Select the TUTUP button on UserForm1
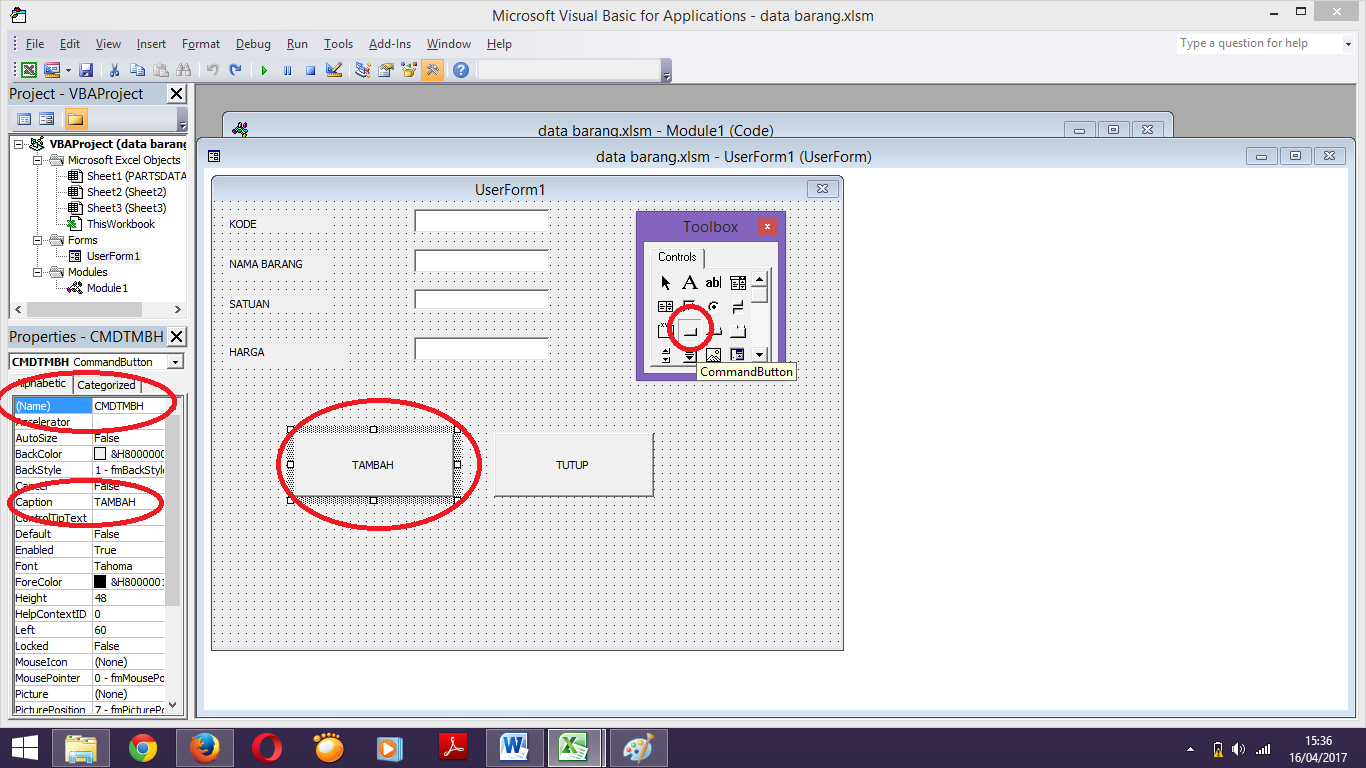This screenshot has width=1366, height=768. click(x=573, y=464)
